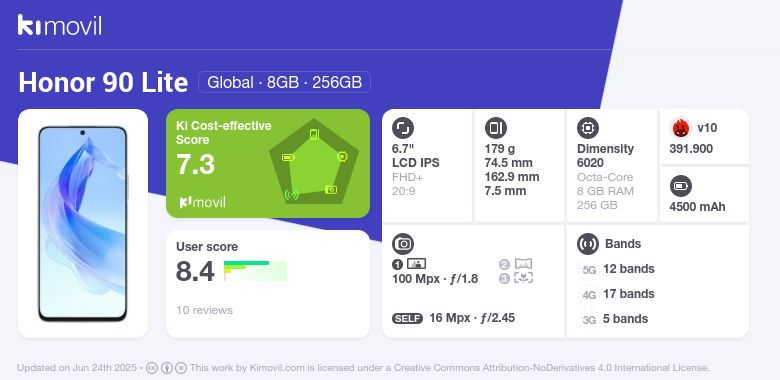Viewport: 780px width, 380px height.
Task: Select the Global 8GB 256GB variant badge
Action: pos(285,82)
